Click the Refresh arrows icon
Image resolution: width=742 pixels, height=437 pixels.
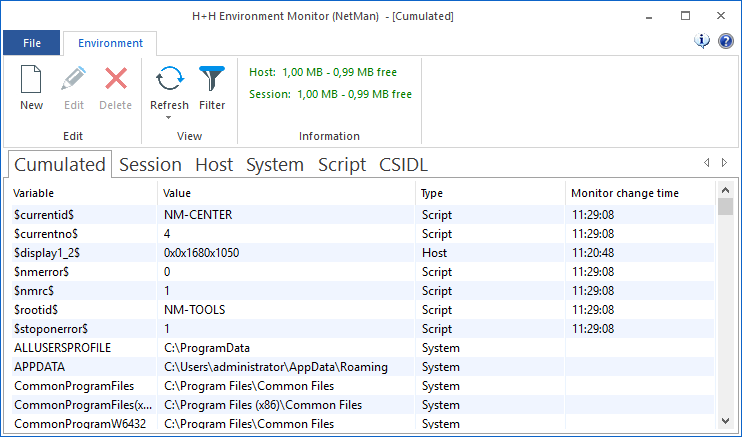(169, 79)
